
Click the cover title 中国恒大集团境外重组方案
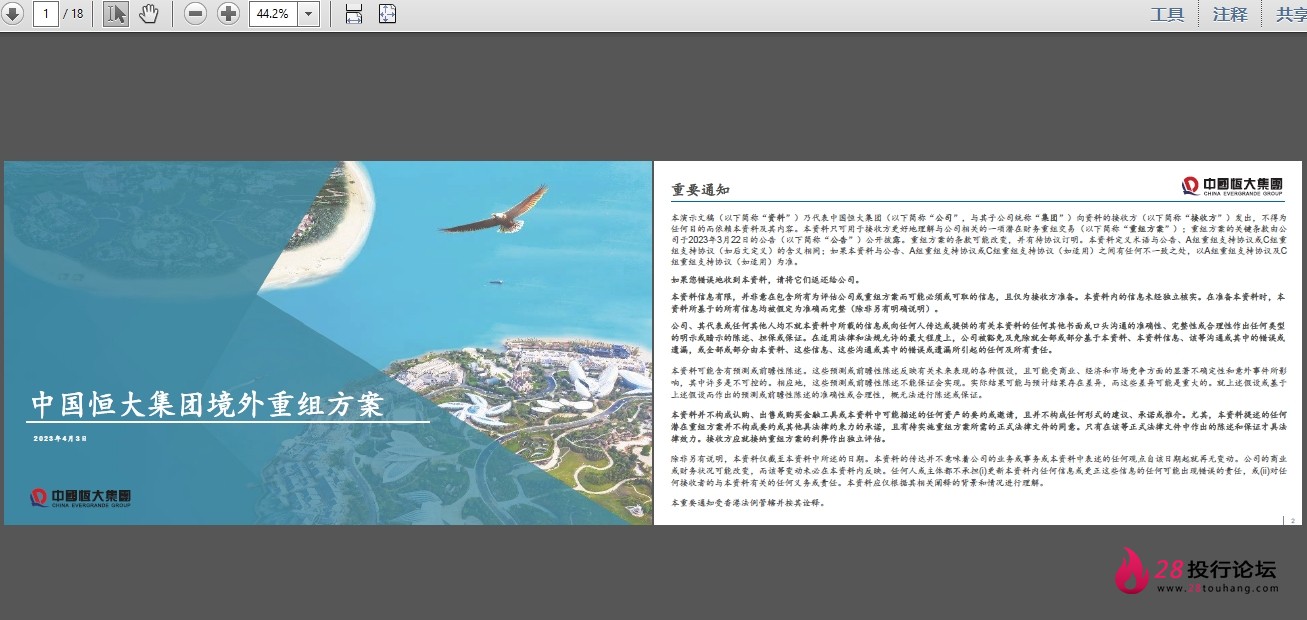(x=207, y=405)
